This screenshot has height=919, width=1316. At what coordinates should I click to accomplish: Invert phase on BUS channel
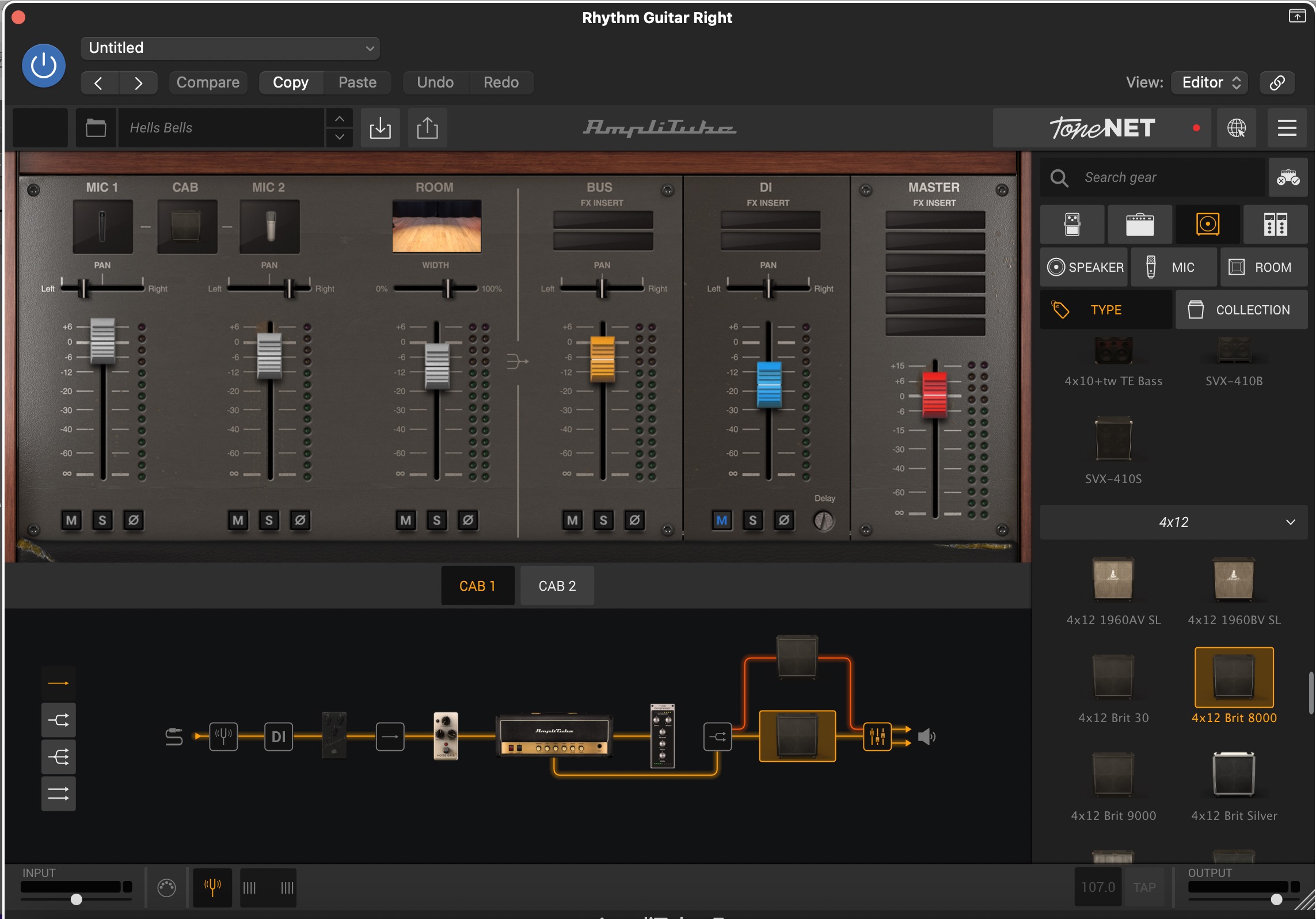pyautogui.click(x=634, y=521)
